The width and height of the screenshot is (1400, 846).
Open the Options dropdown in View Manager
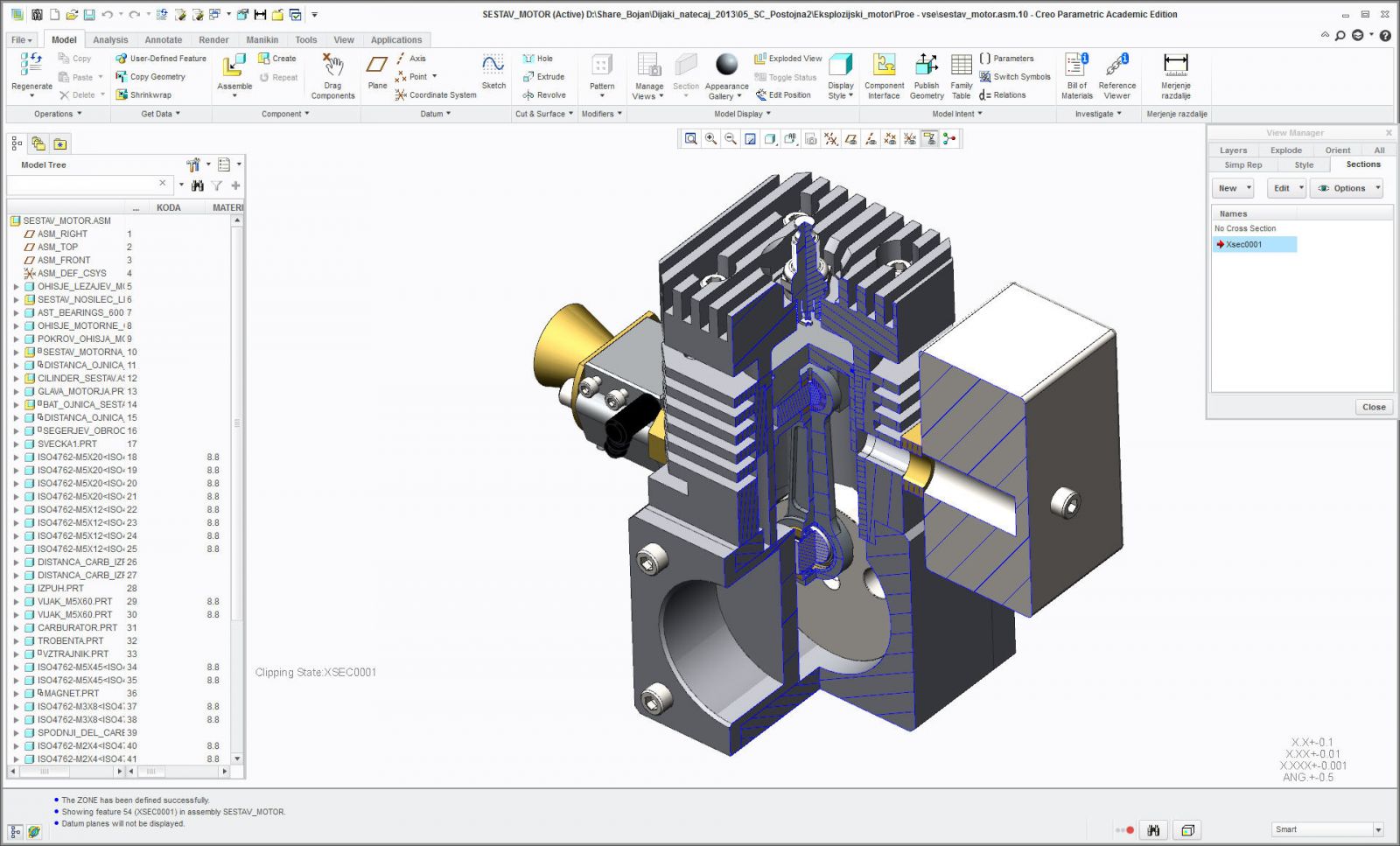[x=1347, y=188]
